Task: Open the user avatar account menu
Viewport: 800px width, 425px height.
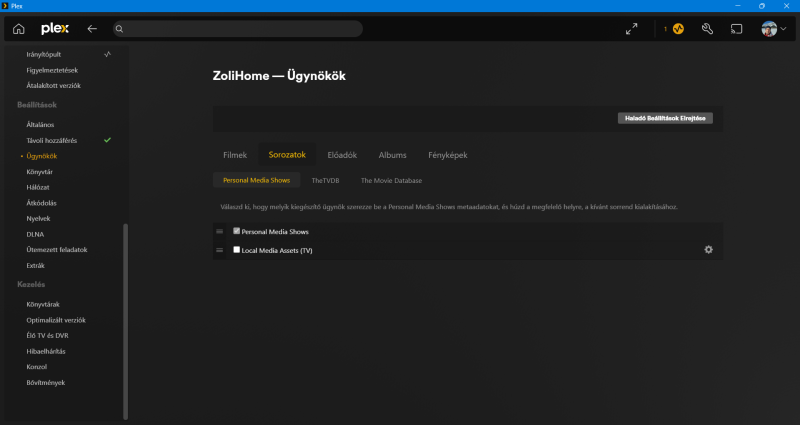Action: [773, 29]
